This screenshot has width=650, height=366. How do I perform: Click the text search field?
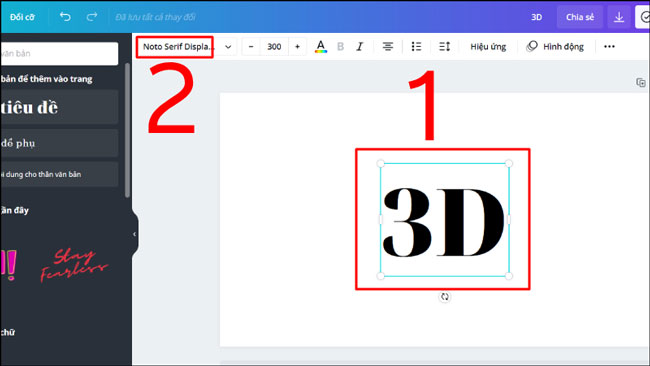pos(59,53)
